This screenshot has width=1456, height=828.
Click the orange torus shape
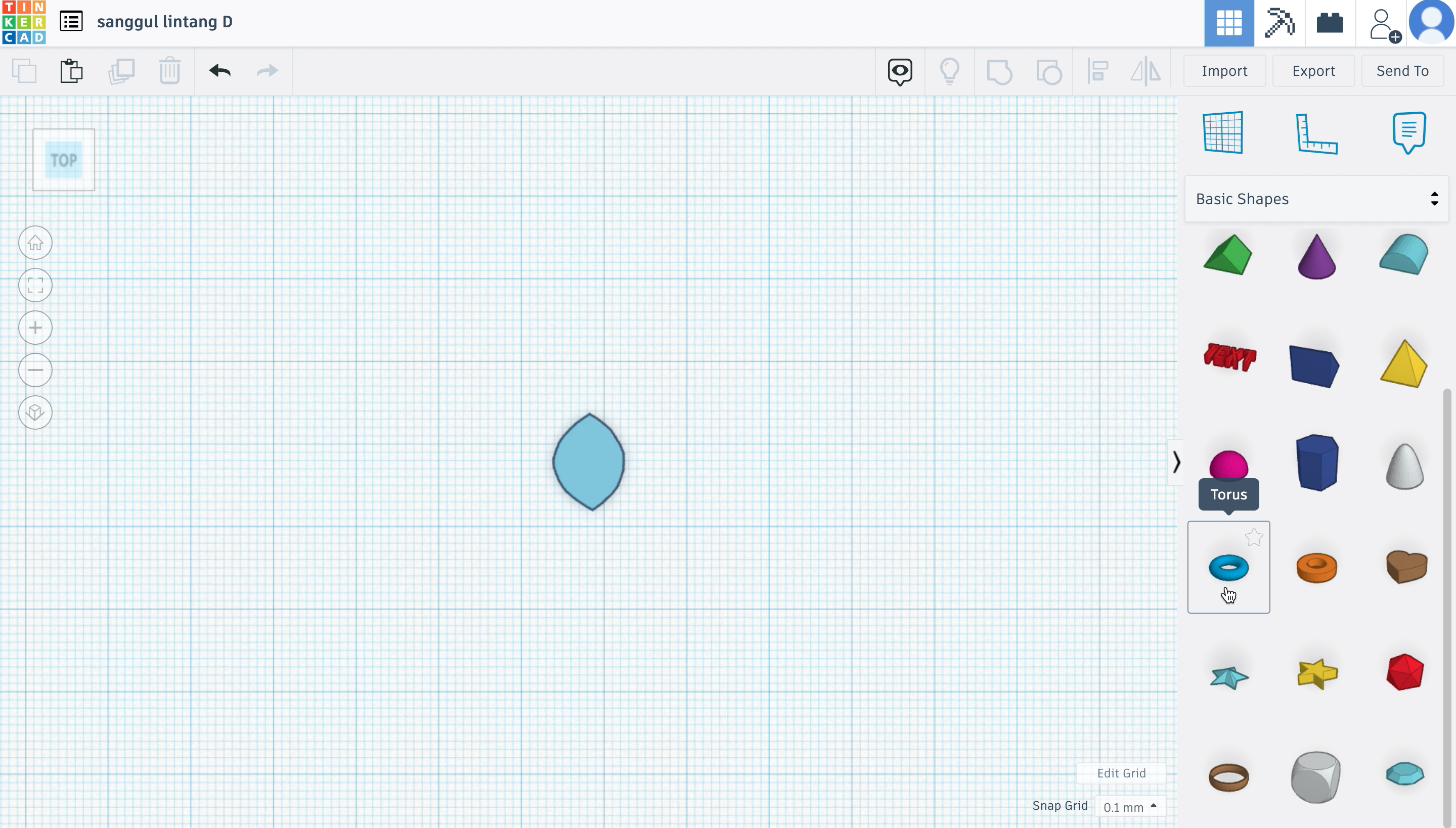click(x=1316, y=567)
